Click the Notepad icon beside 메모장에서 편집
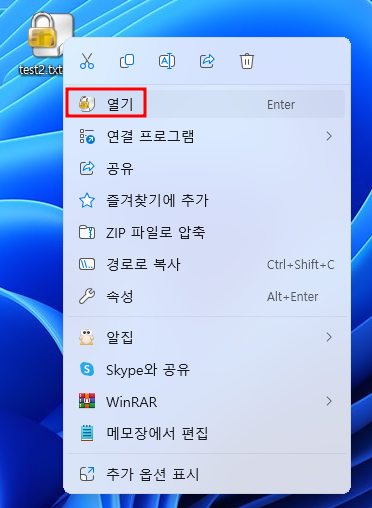The width and height of the screenshot is (372, 508). click(x=87, y=433)
